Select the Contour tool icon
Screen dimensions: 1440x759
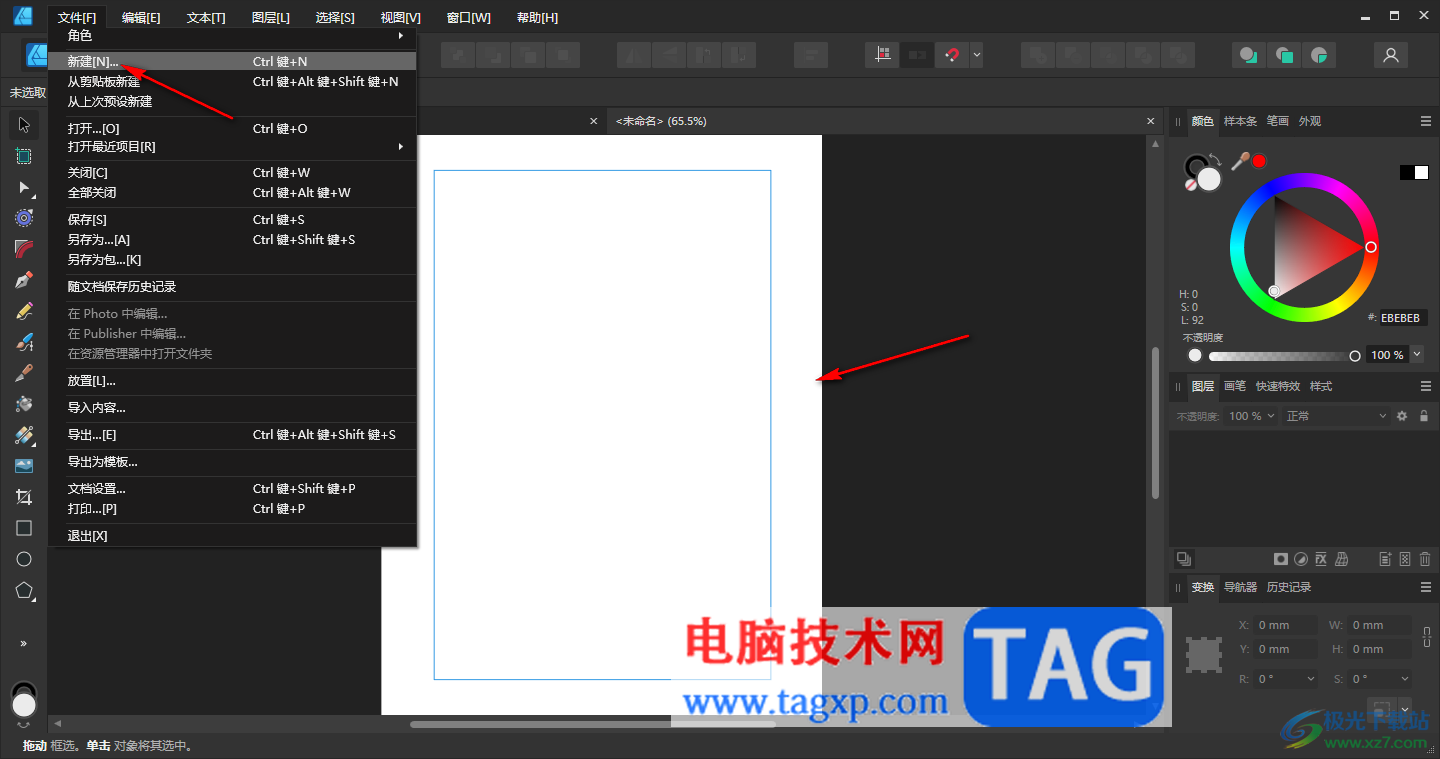click(24, 218)
